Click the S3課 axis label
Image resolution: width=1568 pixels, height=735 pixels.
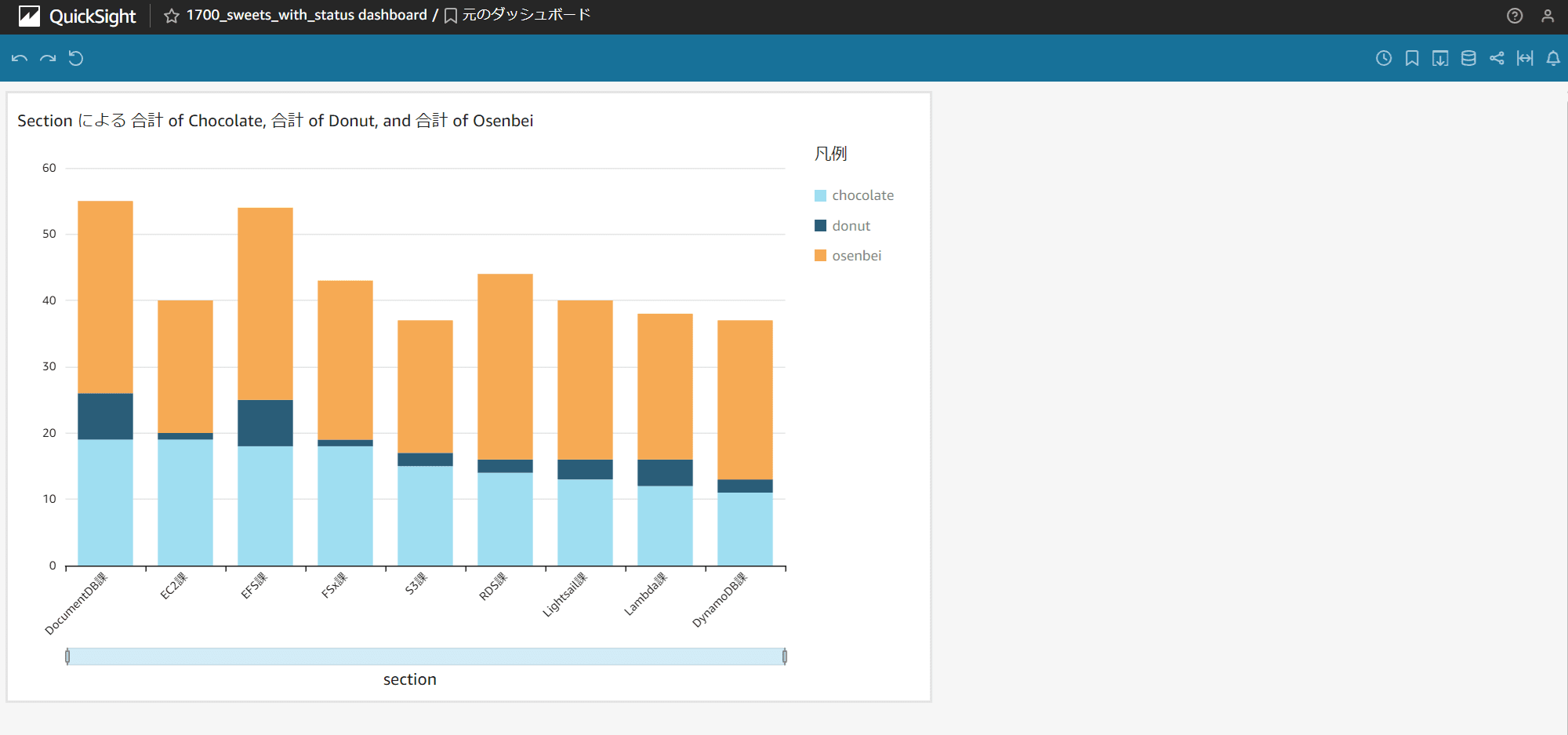tap(416, 584)
